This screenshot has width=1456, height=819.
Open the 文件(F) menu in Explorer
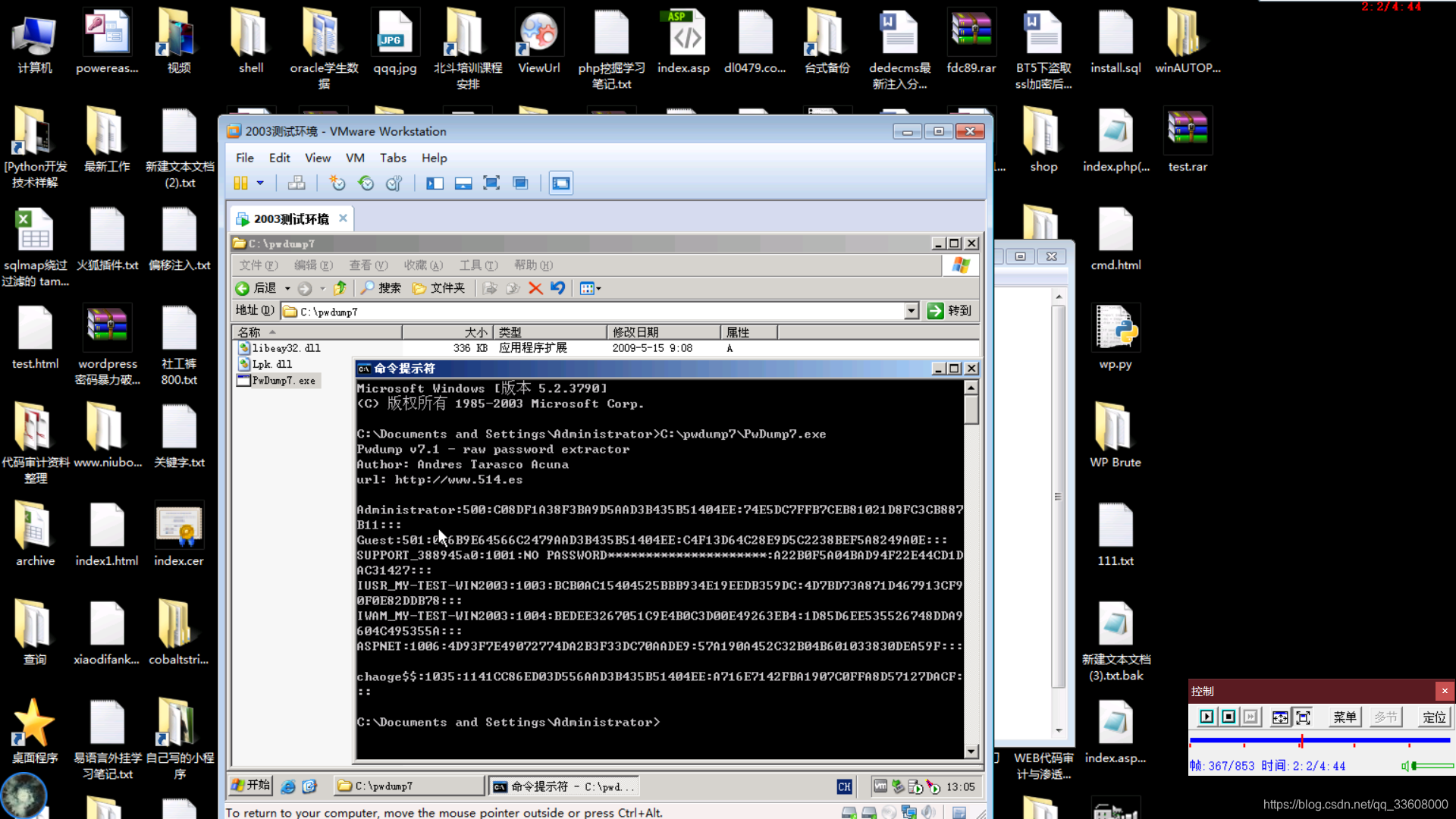(x=259, y=265)
